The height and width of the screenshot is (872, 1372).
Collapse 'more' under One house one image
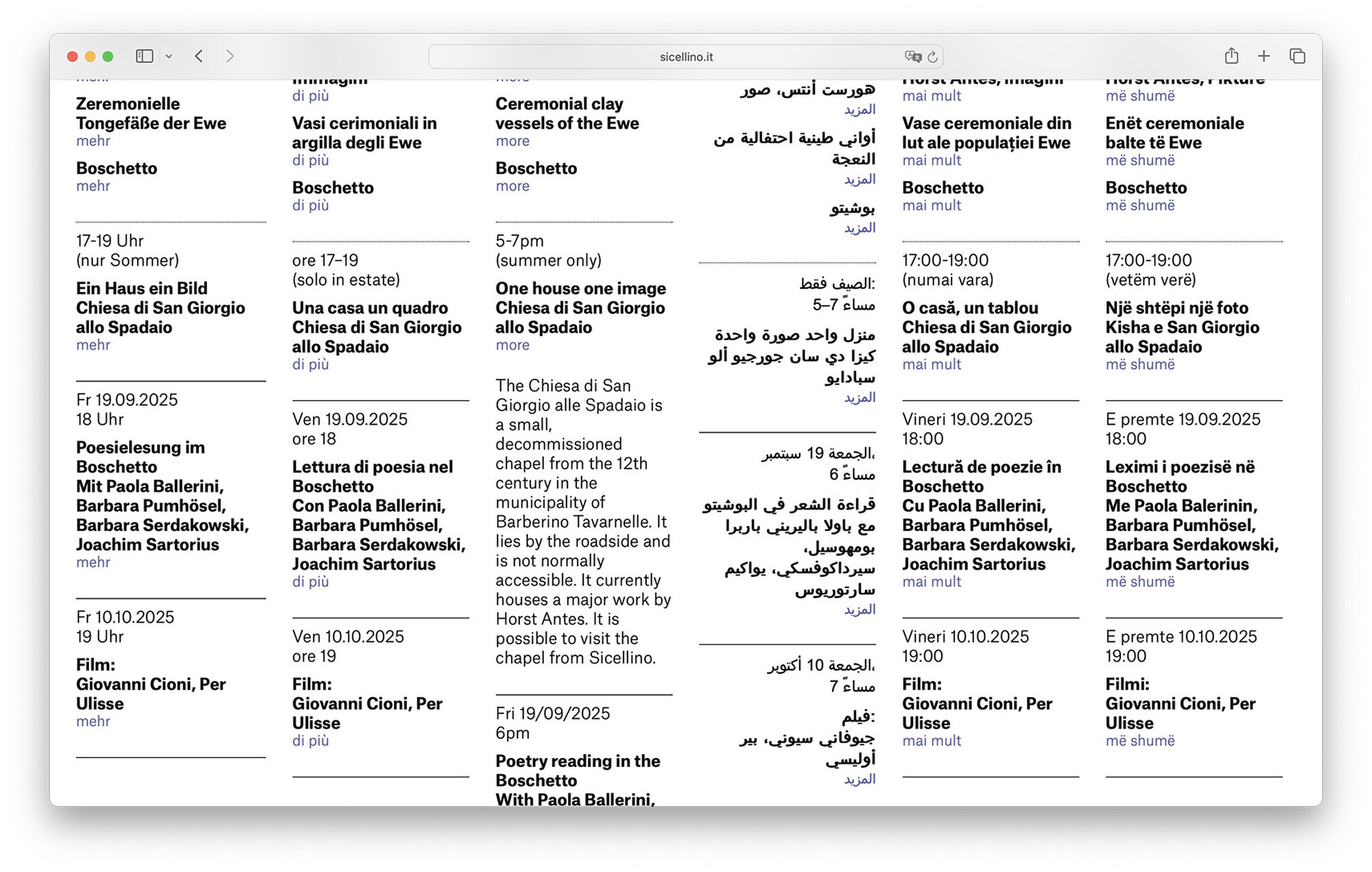512,345
